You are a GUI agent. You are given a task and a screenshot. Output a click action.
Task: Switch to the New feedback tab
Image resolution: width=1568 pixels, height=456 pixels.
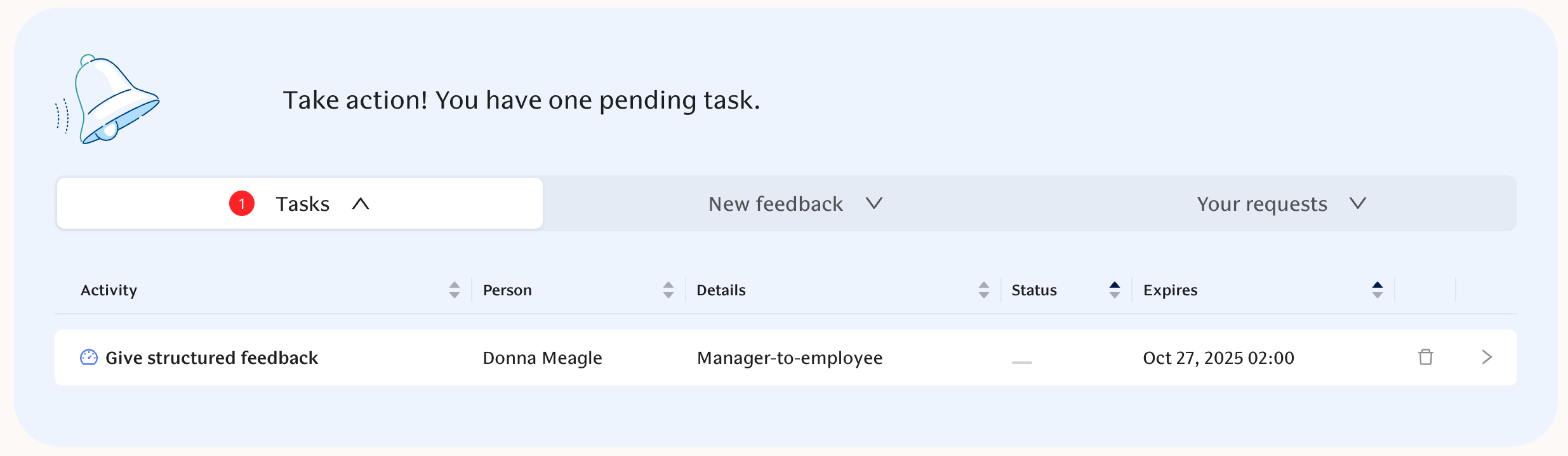click(776, 204)
